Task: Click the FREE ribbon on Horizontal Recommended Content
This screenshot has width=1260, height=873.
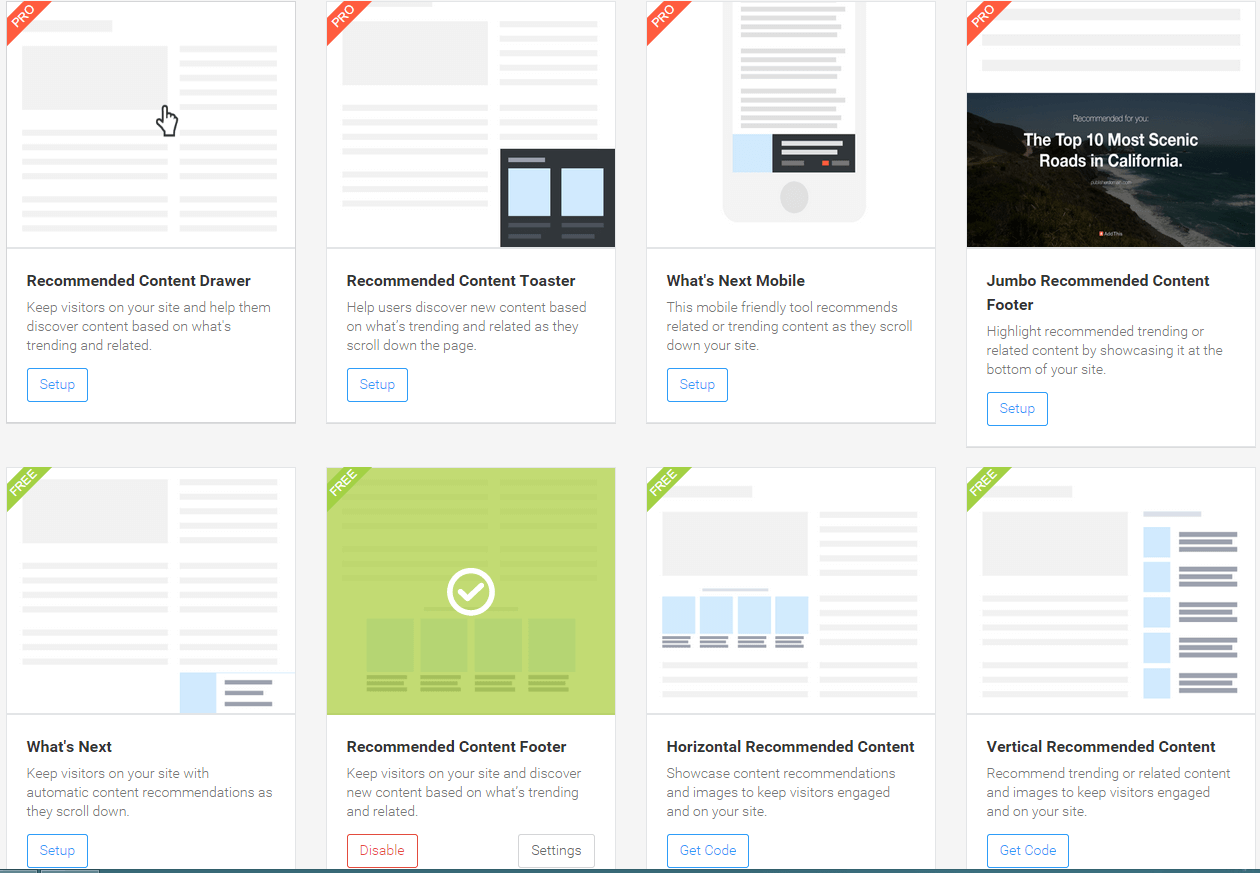Action: point(663,484)
